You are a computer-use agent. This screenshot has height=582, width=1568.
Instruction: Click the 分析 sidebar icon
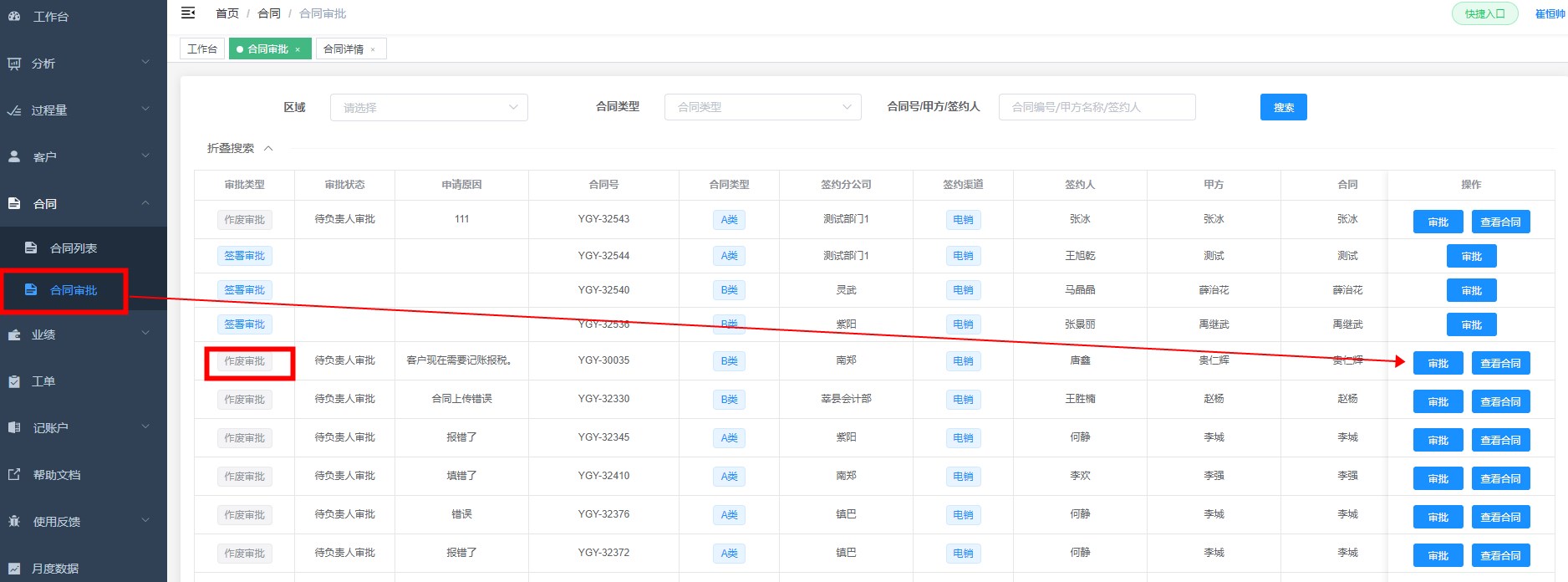click(x=14, y=64)
